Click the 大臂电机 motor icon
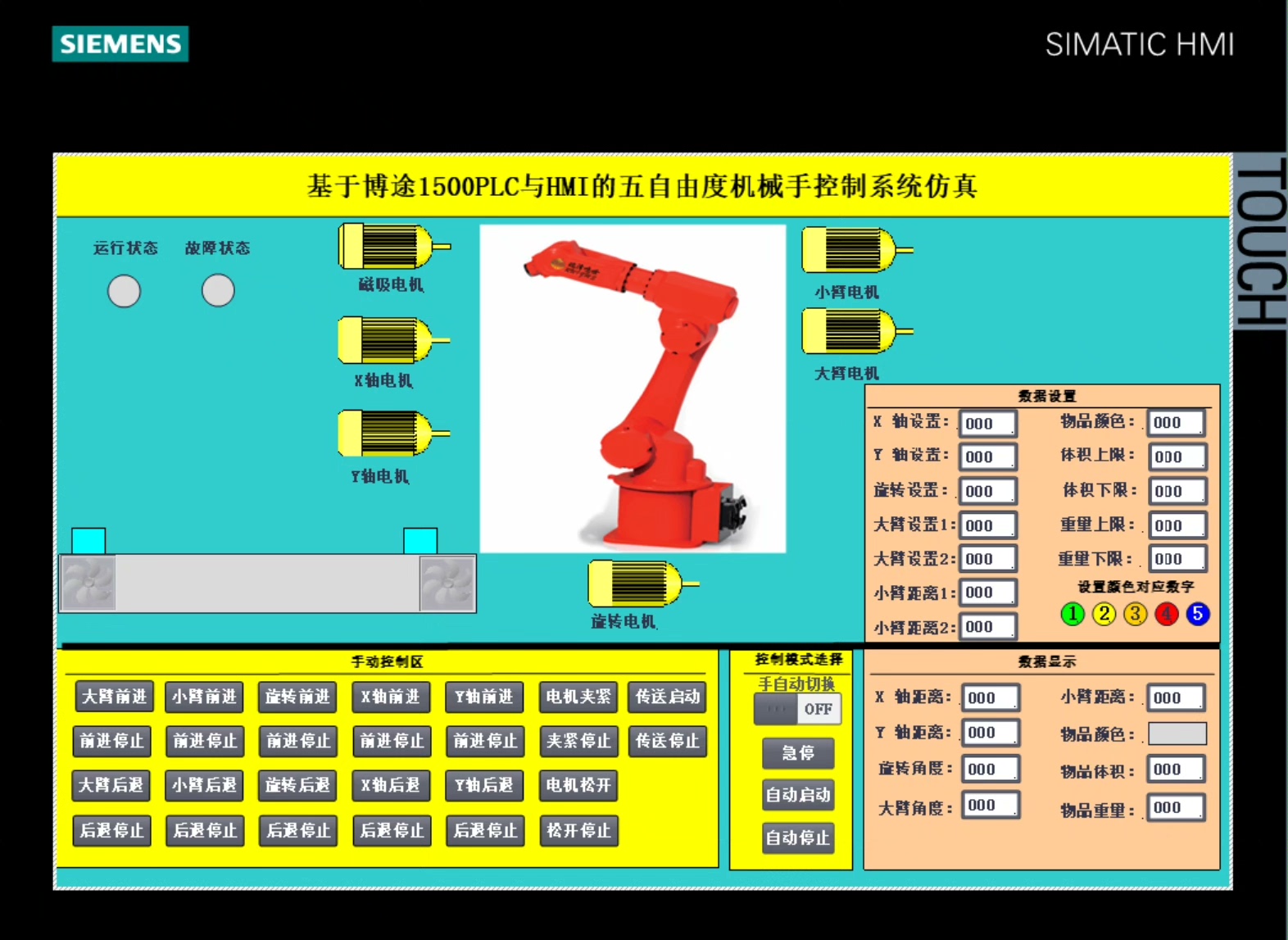The height and width of the screenshot is (940, 1288). [x=857, y=331]
